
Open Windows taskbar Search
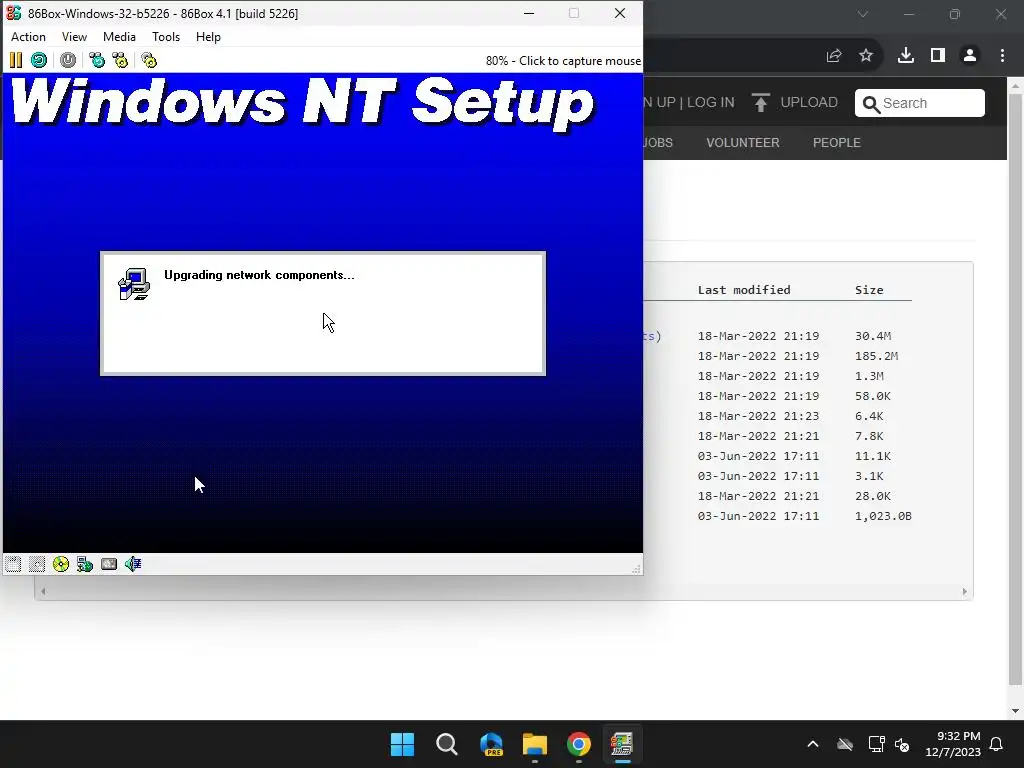coord(447,744)
